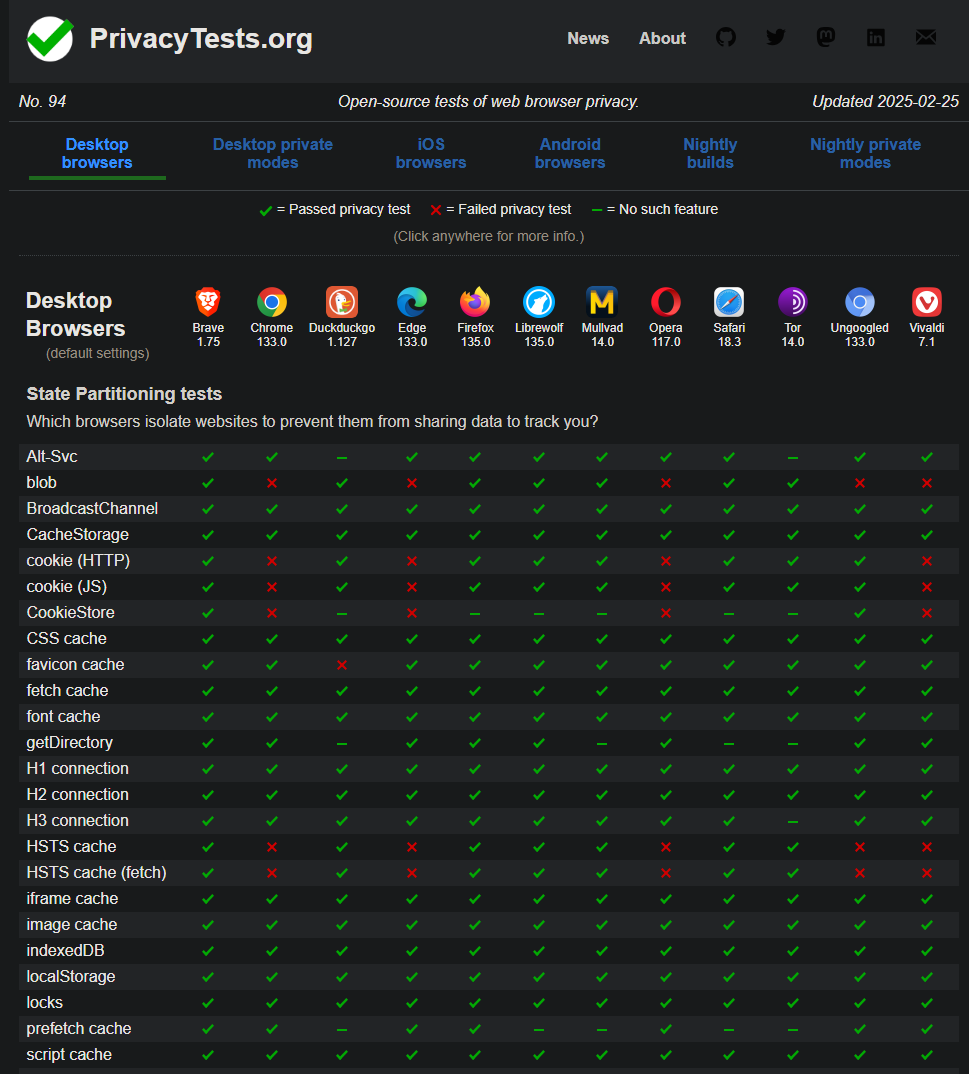Open the GitHub repository icon
The width and height of the screenshot is (969, 1074).
pyautogui.click(x=725, y=37)
